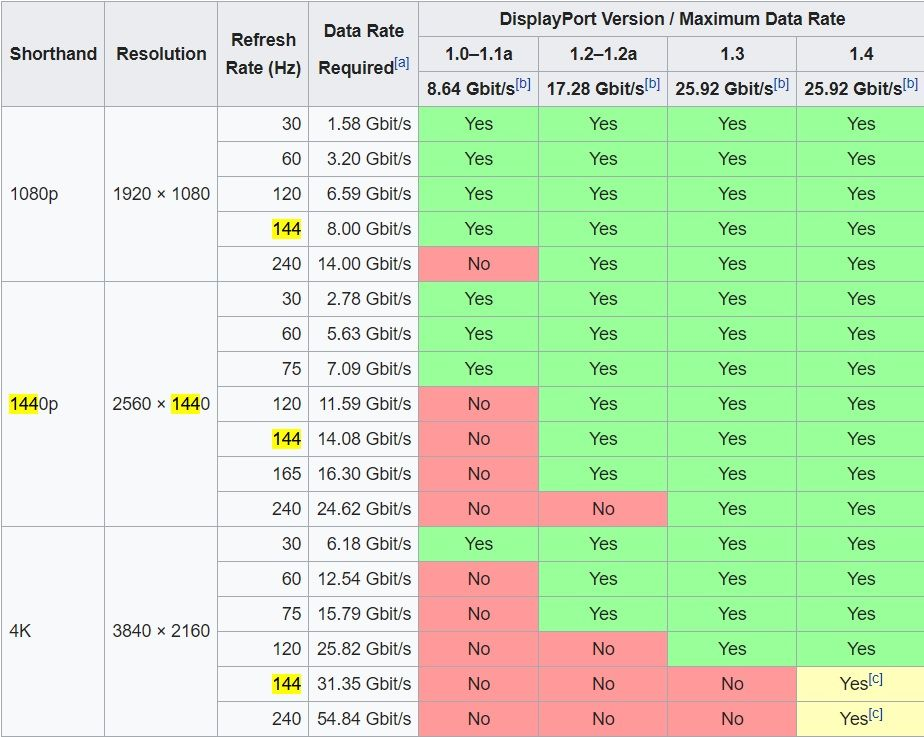
Task: Click the 24.62 Gbit/s data rate cell
Action: pyautogui.click(x=364, y=509)
